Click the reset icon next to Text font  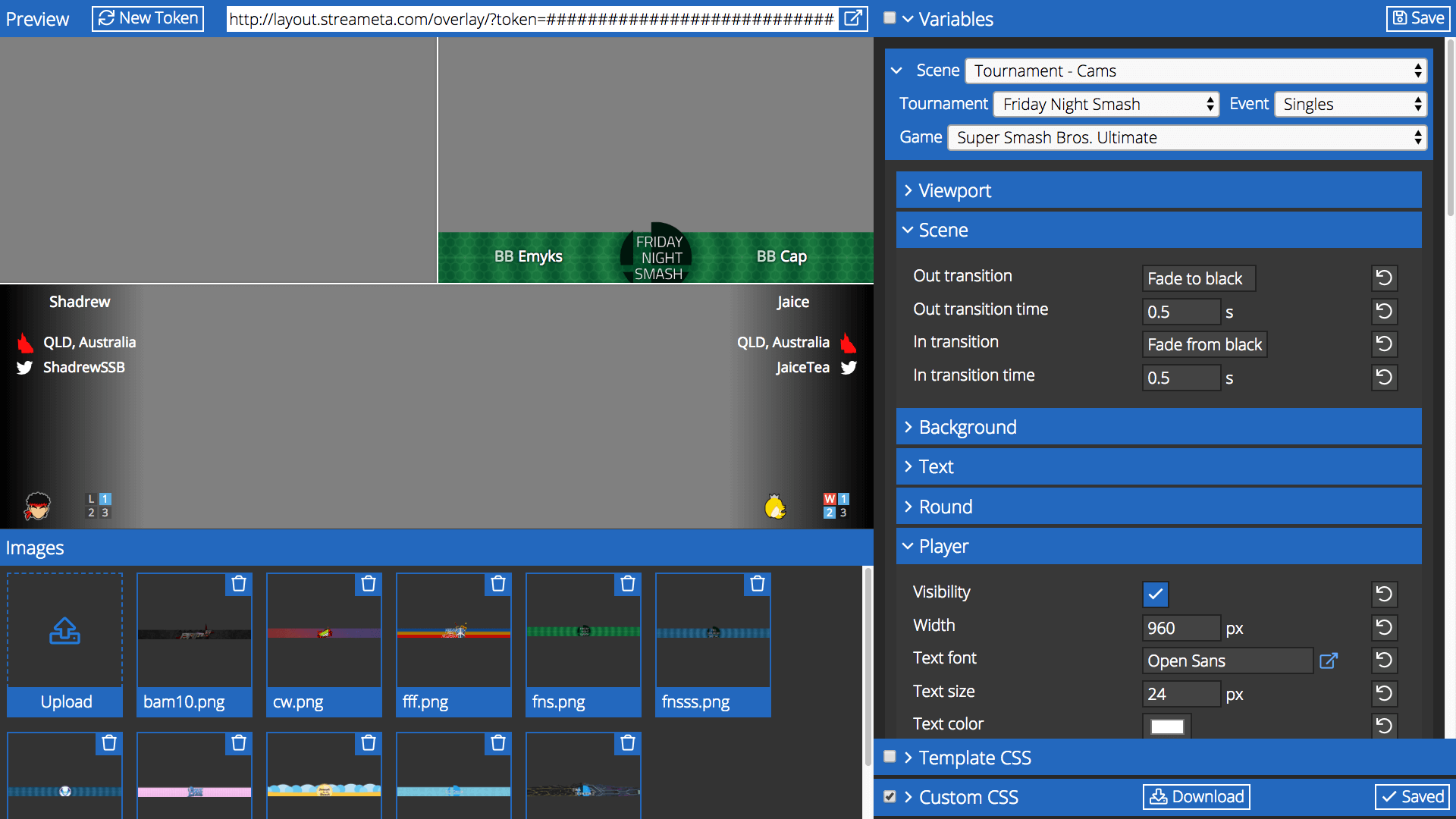[1385, 660]
